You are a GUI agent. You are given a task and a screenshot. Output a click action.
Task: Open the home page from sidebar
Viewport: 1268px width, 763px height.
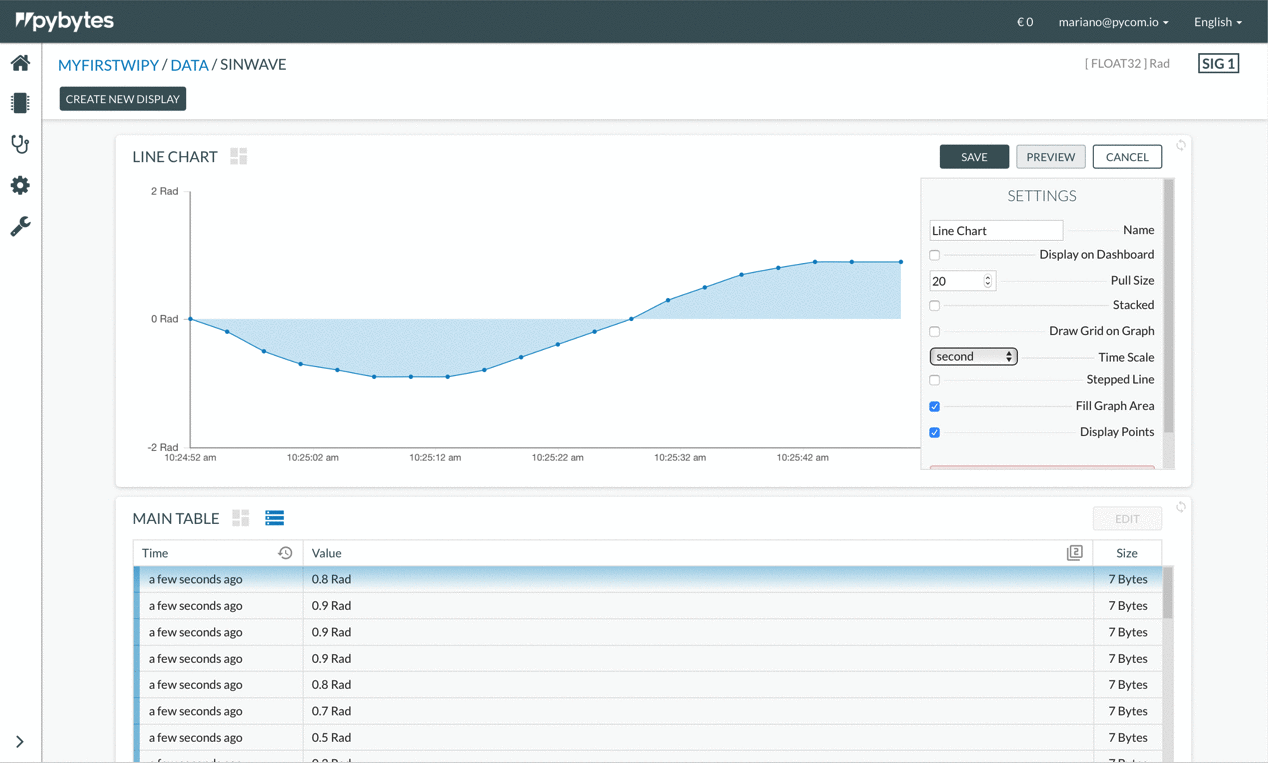click(x=20, y=63)
